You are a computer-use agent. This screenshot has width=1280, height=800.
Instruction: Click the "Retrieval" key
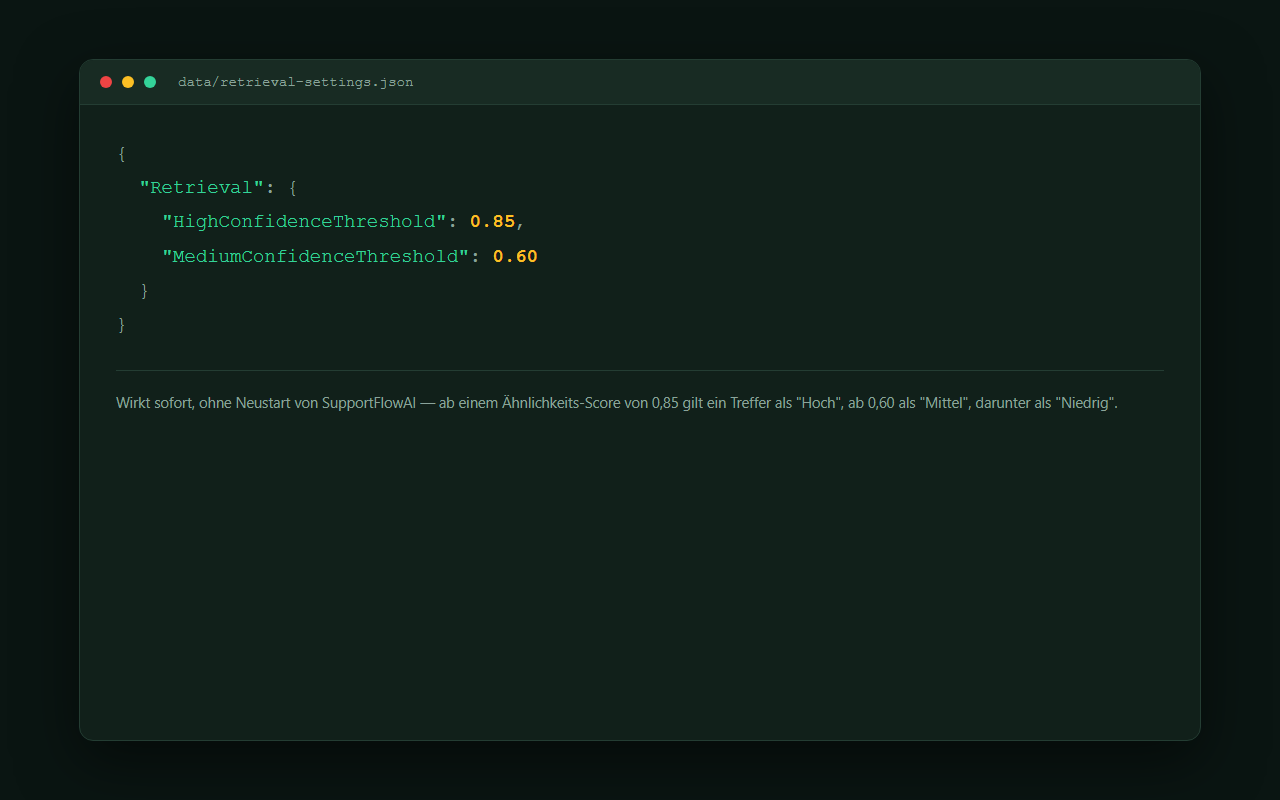point(202,188)
